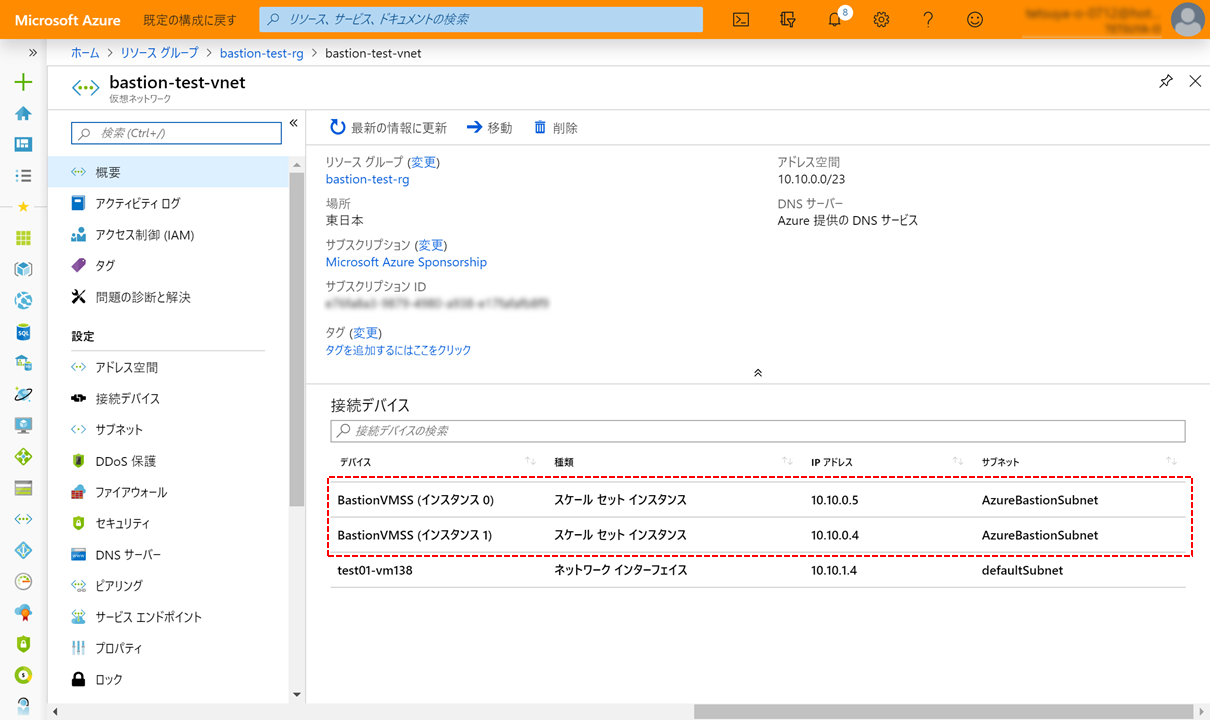Open the feedback smiley icon
The image size is (1210, 720).
click(x=975, y=19)
